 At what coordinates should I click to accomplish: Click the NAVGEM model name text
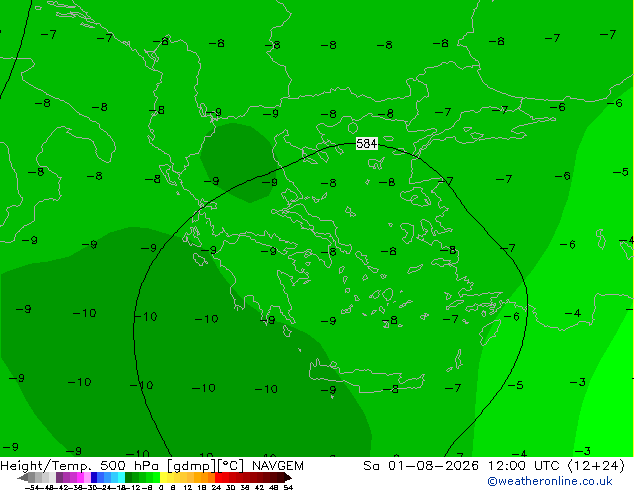tap(278, 466)
